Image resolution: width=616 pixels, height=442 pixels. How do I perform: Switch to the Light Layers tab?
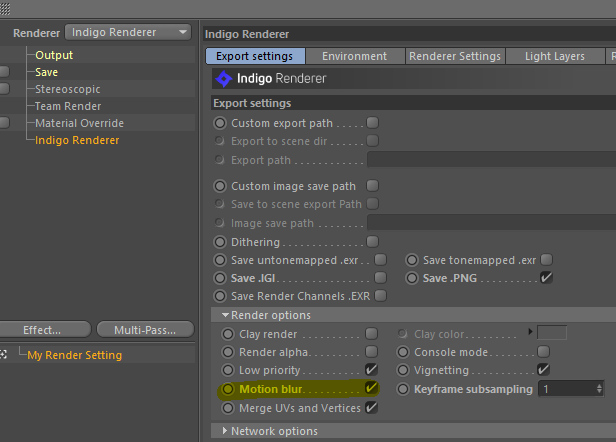[x=555, y=56]
